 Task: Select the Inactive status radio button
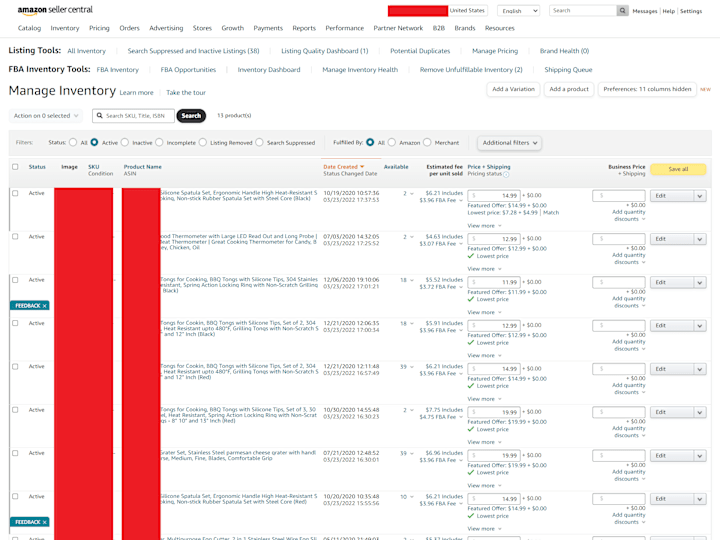click(125, 142)
